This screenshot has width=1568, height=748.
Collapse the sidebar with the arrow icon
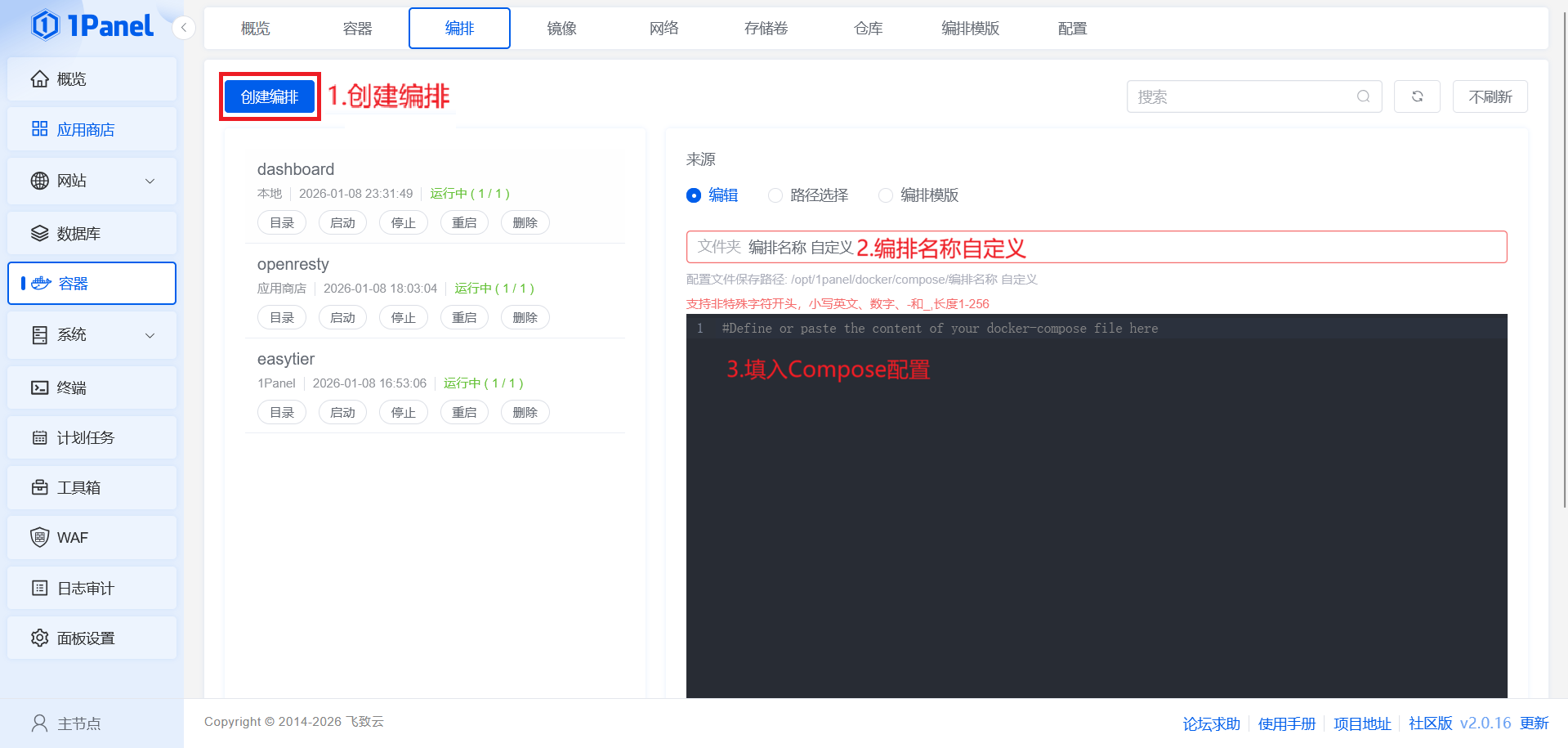coord(184,28)
